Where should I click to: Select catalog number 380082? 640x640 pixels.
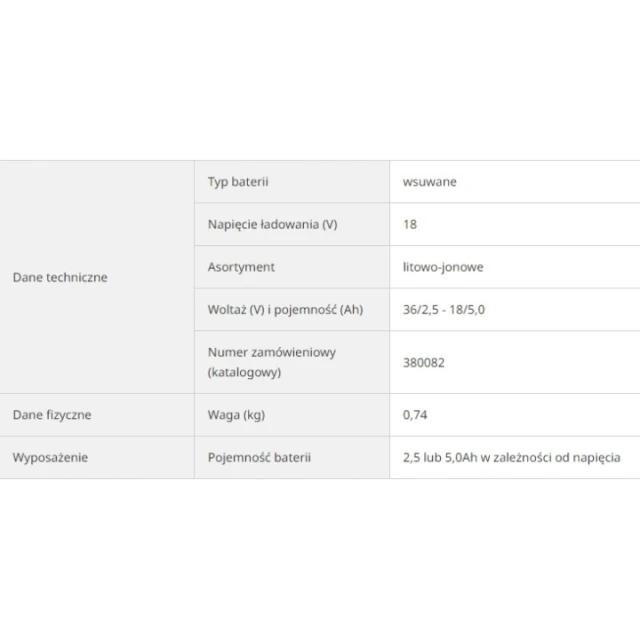click(x=424, y=362)
